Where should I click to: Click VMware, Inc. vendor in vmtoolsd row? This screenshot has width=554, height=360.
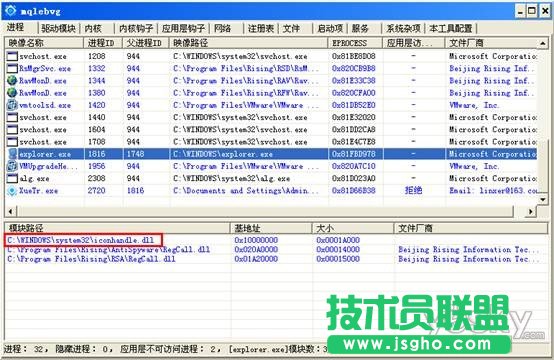[x=474, y=105]
